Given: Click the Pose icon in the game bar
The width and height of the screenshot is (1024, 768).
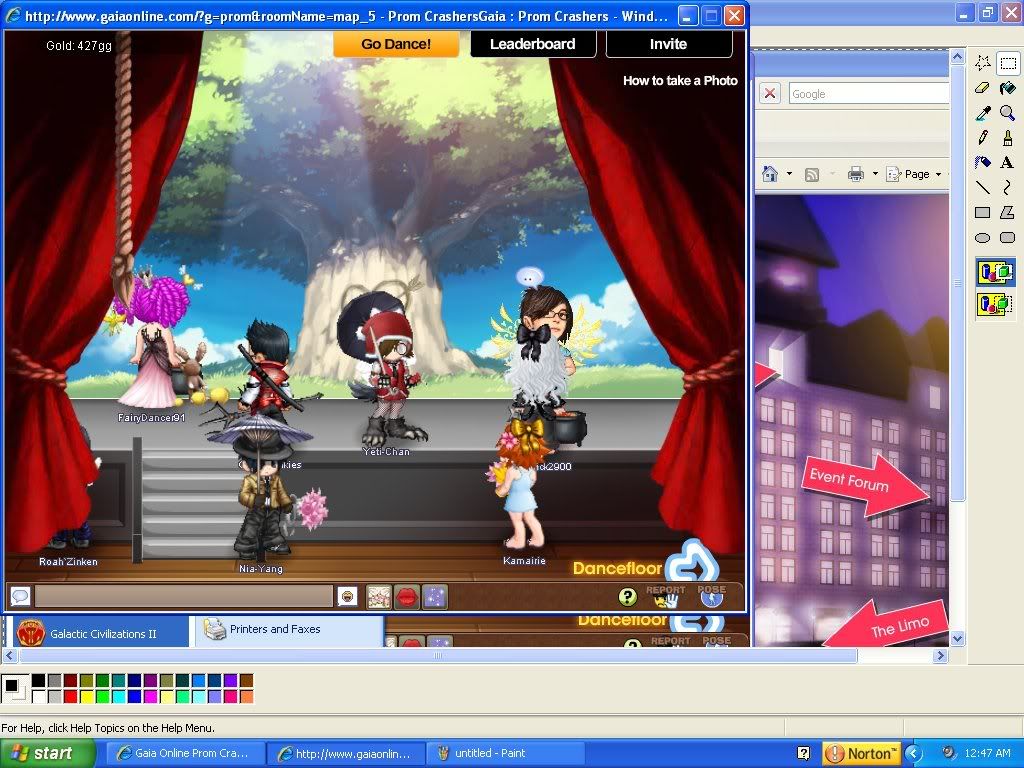Looking at the screenshot, I should (712, 595).
